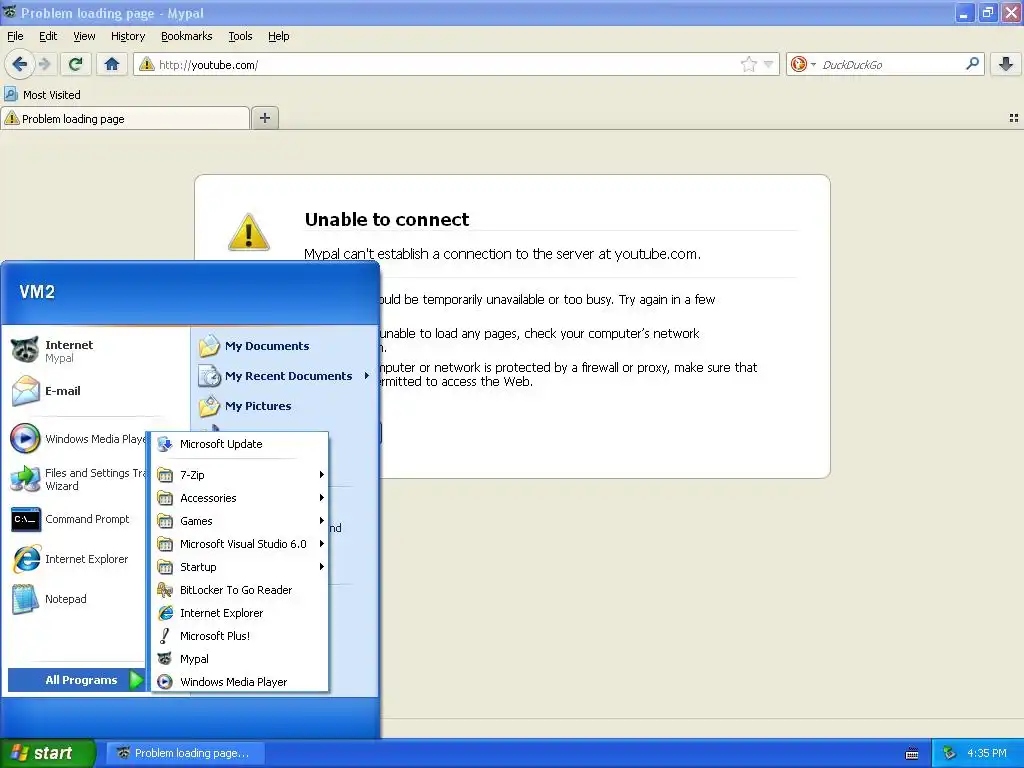Launch Windows Media Player from pinned list
The width and height of the screenshot is (1024, 768).
[77, 439]
